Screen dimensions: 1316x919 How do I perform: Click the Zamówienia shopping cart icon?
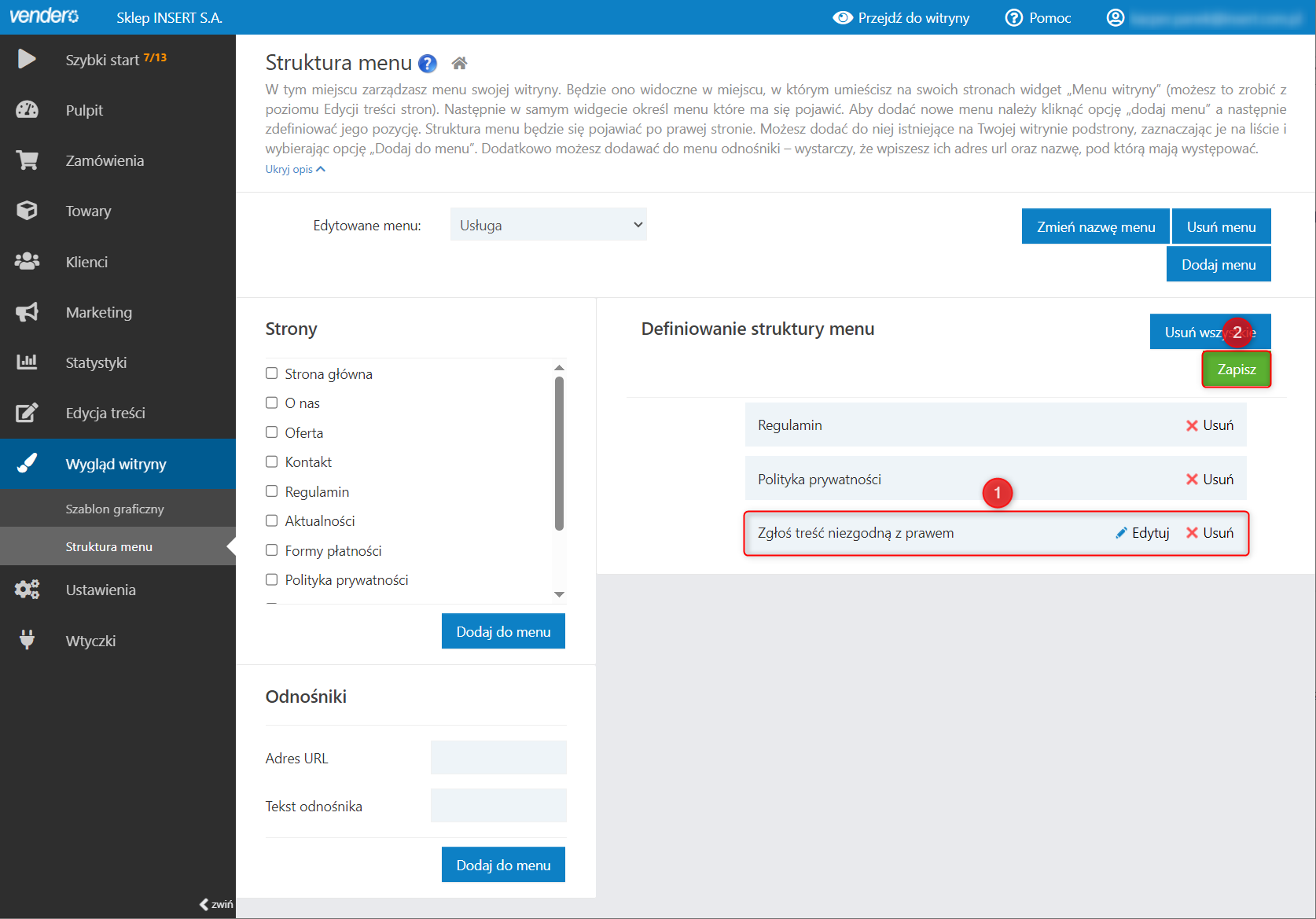[x=27, y=160]
